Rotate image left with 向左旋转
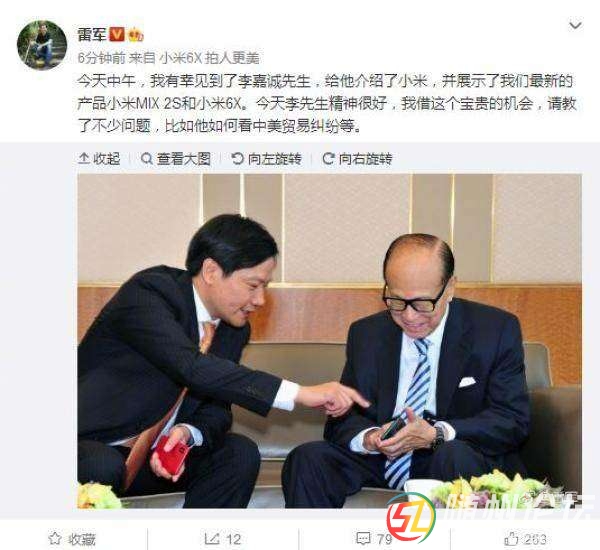 pyautogui.click(x=266, y=158)
